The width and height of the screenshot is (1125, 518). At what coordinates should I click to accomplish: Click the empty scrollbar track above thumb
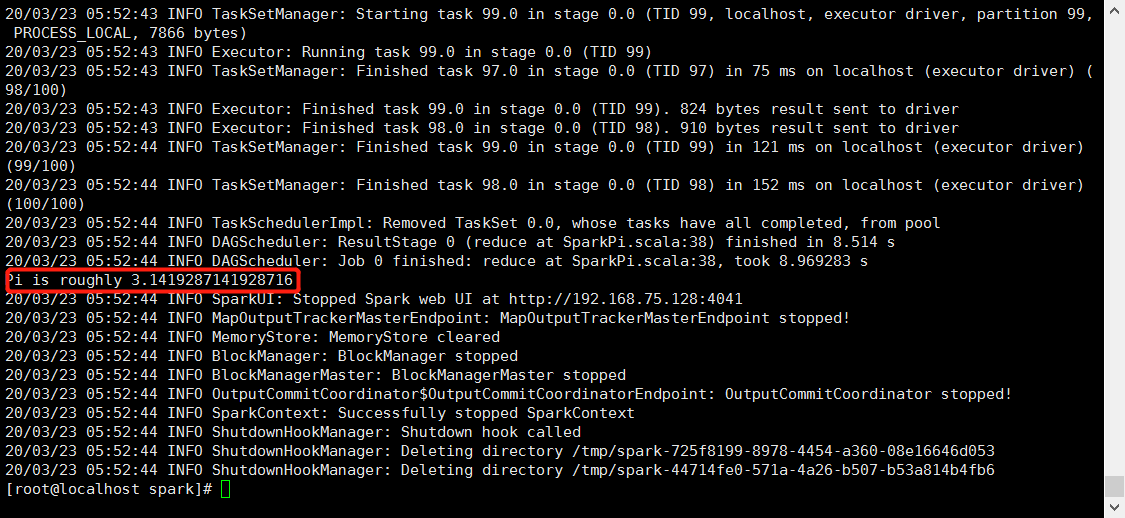coord(1114,237)
